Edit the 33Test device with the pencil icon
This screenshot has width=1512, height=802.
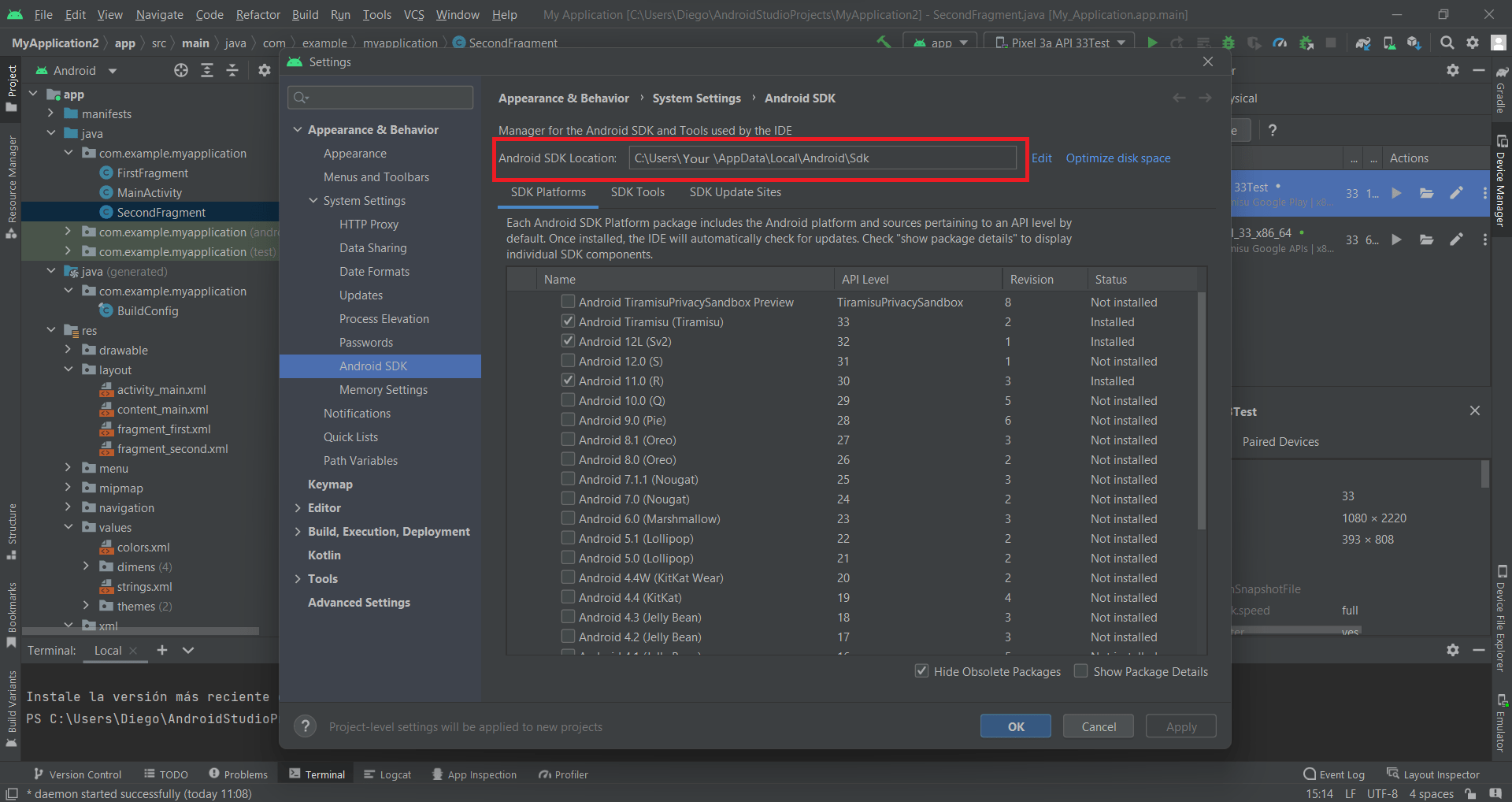click(1456, 193)
